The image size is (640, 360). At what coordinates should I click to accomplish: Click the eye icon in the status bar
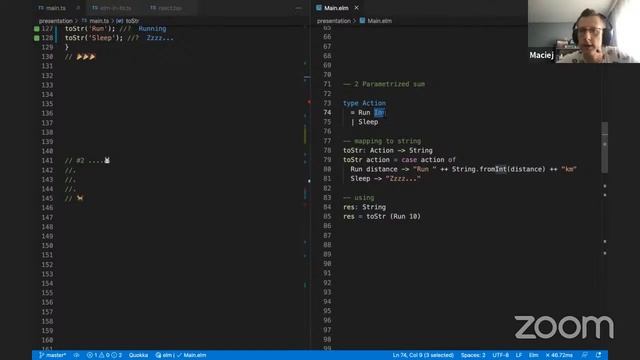point(76,355)
